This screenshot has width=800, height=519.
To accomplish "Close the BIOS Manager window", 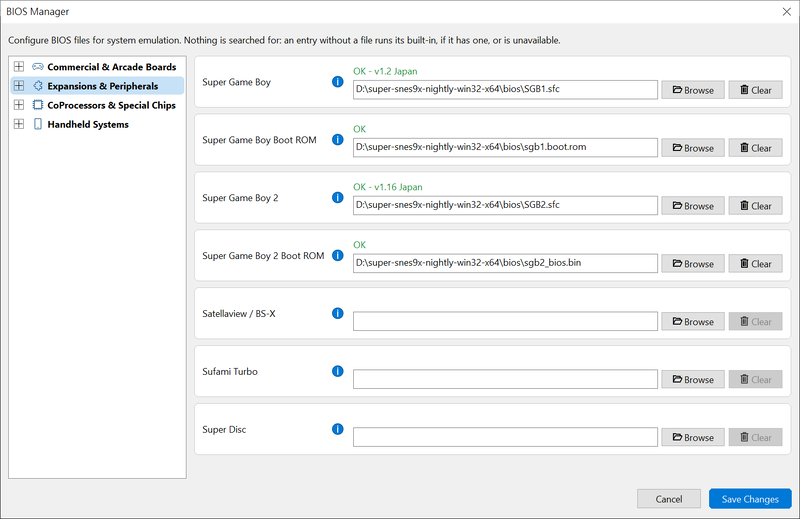I will point(786,12).
